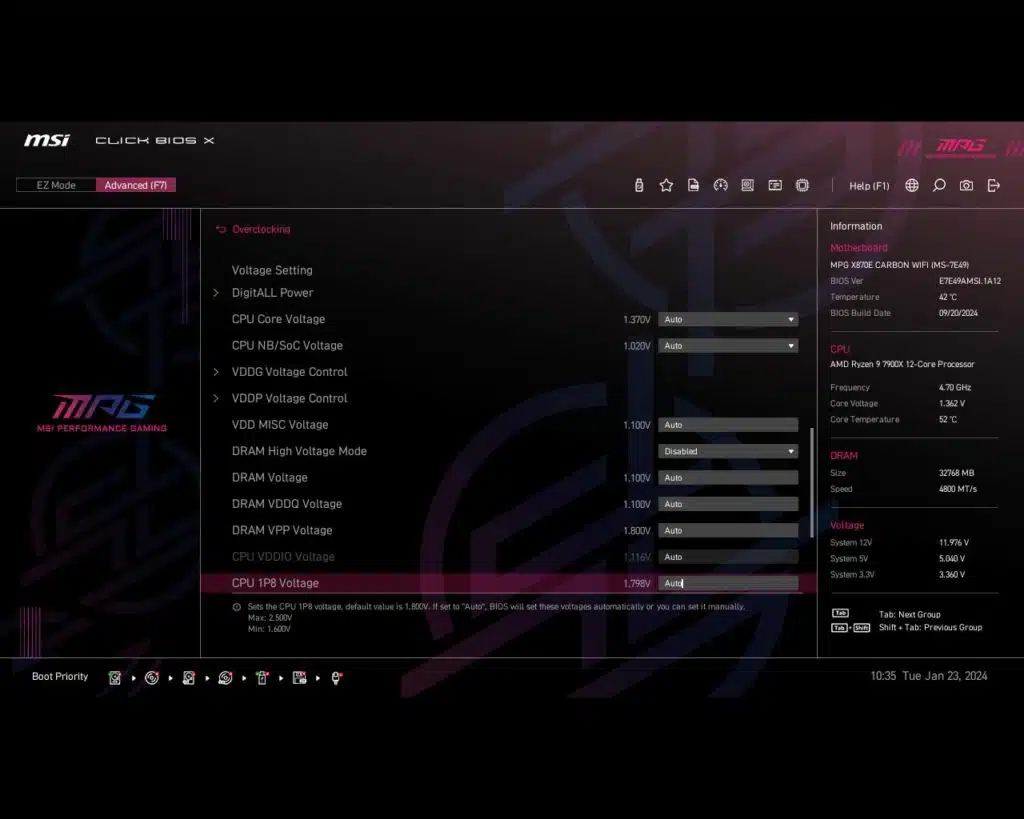The width and height of the screenshot is (1024, 819).
Task: Click CPU VDDIO Voltage Auto field
Action: pyautogui.click(x=728, y=557)
